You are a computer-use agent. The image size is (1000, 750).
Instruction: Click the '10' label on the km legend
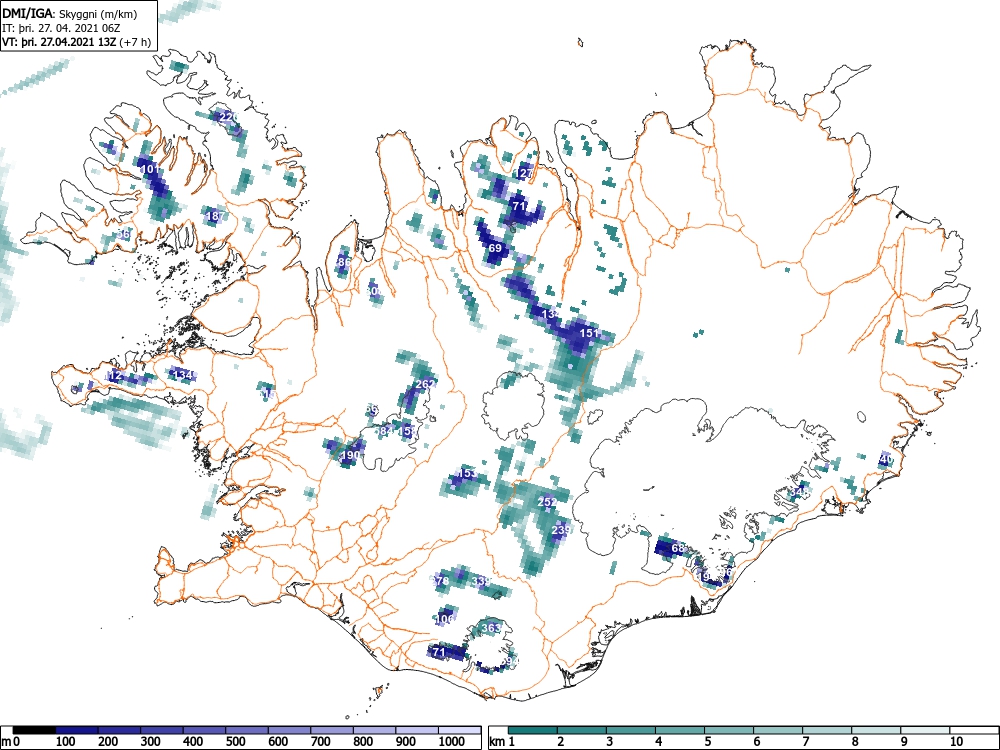[x=955, y=741]
